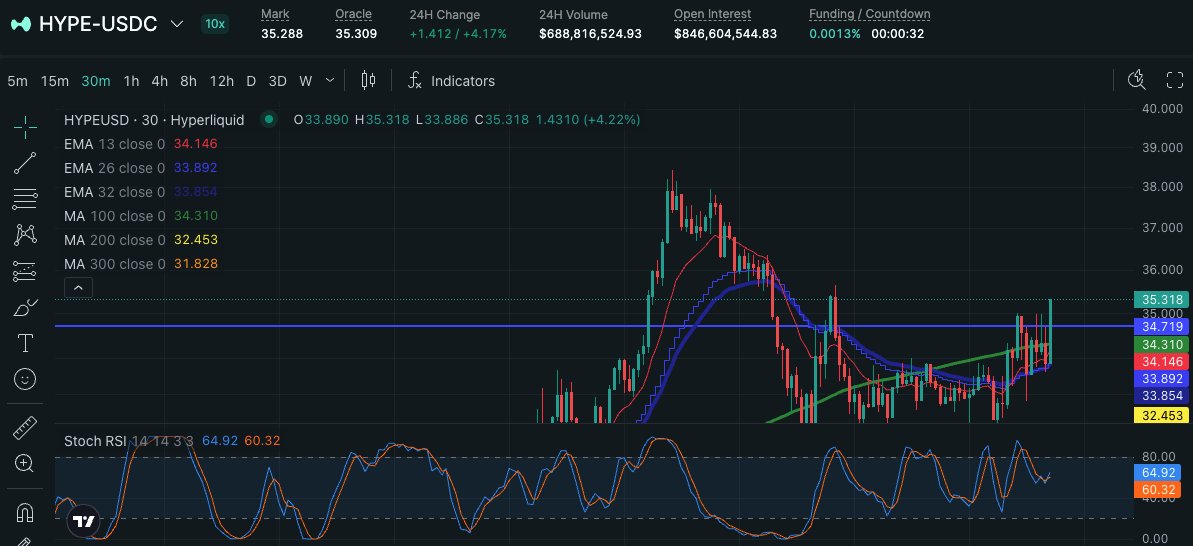
Task: Select the trend line drawing tool
Action: tap(25, 163)
